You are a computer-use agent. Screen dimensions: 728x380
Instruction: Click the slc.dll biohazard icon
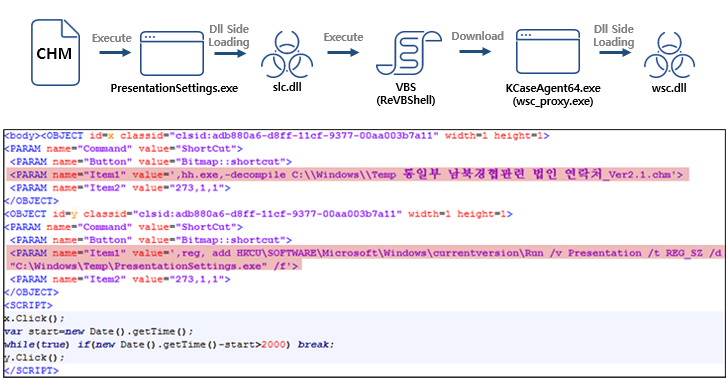click(x=287, y=55)
